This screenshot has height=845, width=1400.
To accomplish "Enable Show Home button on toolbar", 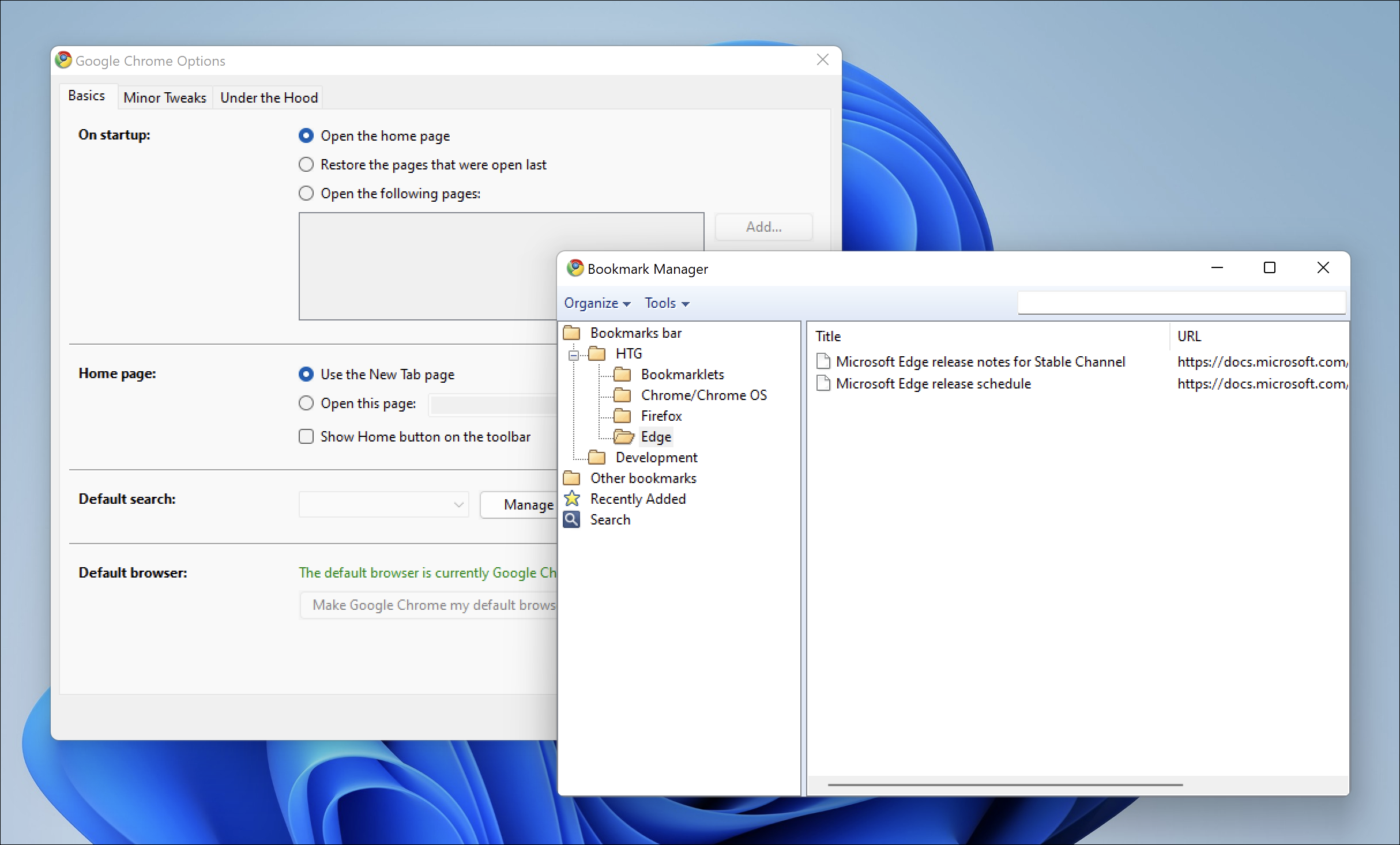I will 306,436.
